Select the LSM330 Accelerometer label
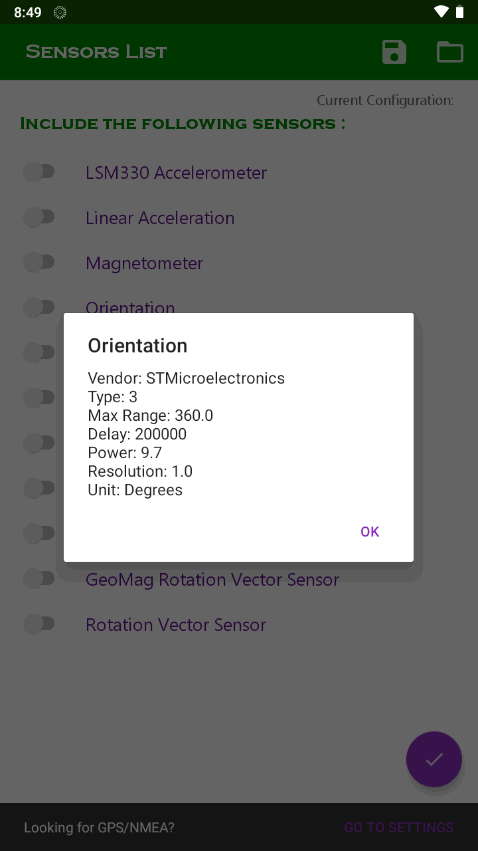 pos(176,173)
